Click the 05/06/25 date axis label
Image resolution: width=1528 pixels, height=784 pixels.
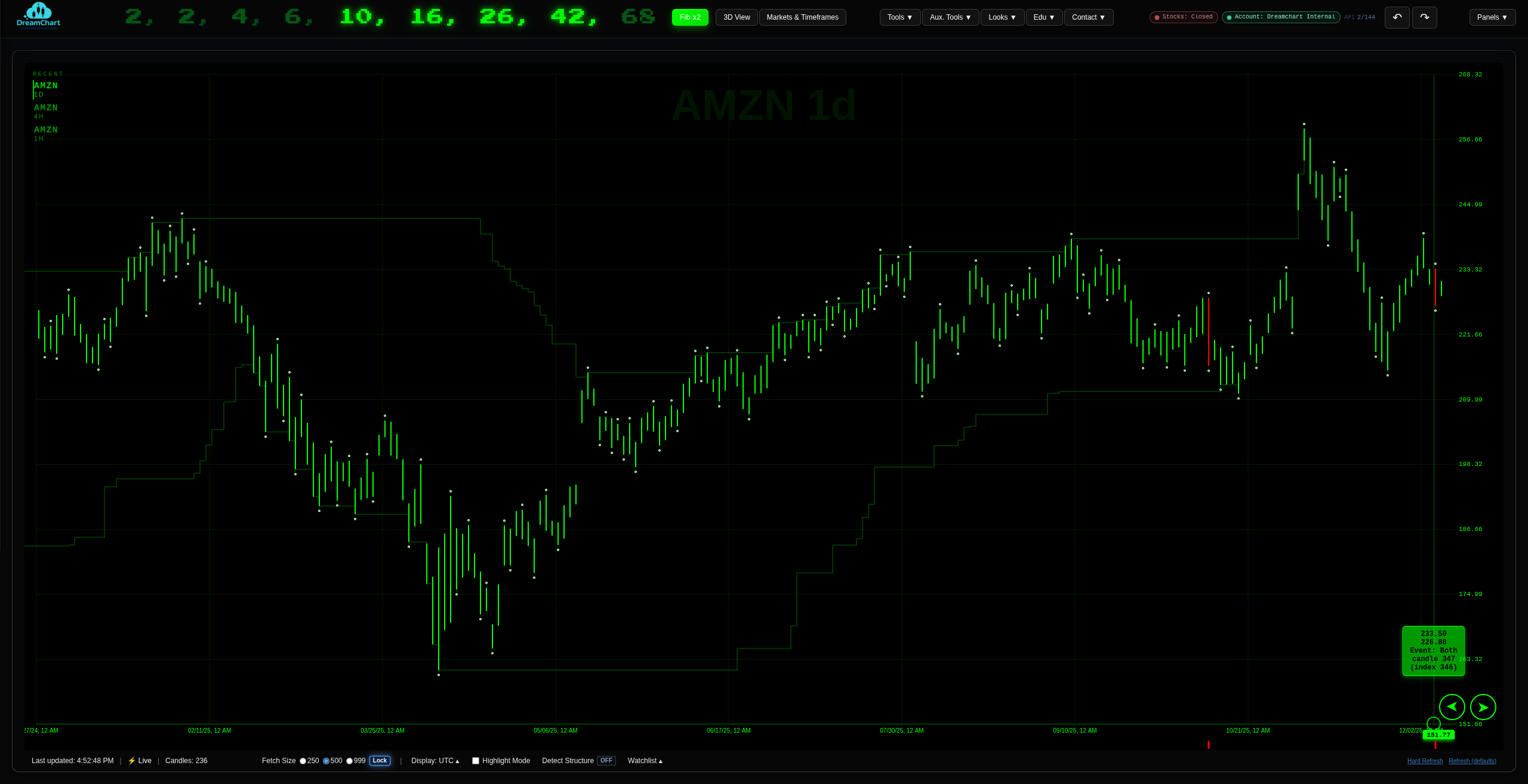[555, 730]
